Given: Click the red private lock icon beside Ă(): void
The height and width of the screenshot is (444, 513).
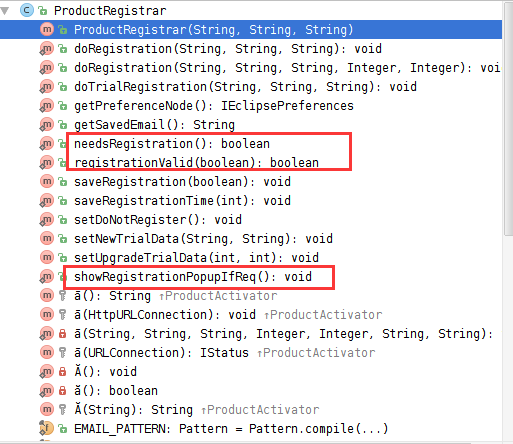Looking at the screenshot, I should [x=63, y=372].
